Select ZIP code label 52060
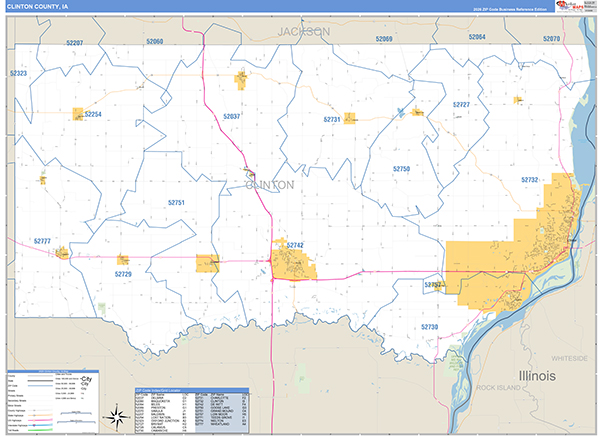The height and width of the screenshot is (436, 600). click(155, 41)
